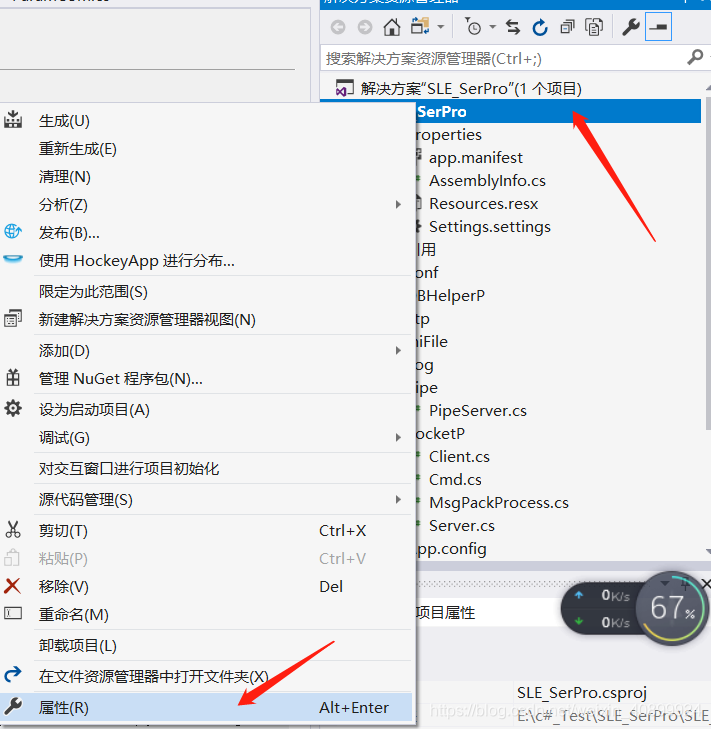711x729 pixels.
Task: Click the gear icon beside 设为启动项目
Action: pos(13,409)
